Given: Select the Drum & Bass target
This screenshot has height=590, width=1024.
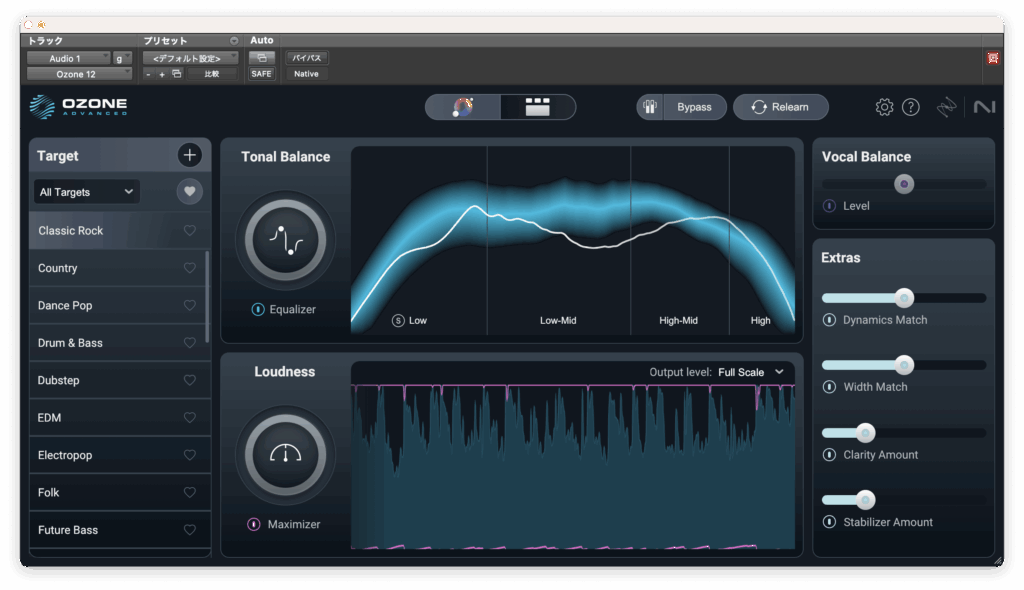Looking at the screenshot, I should point(70,343).
